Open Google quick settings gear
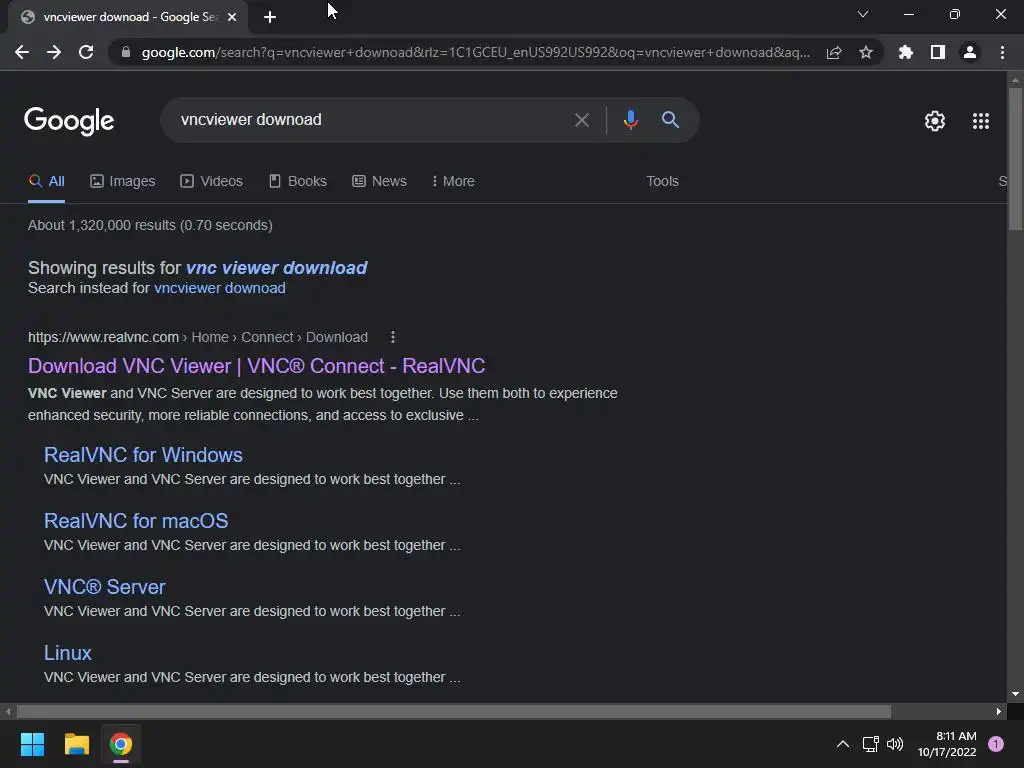 pos(935,121)
